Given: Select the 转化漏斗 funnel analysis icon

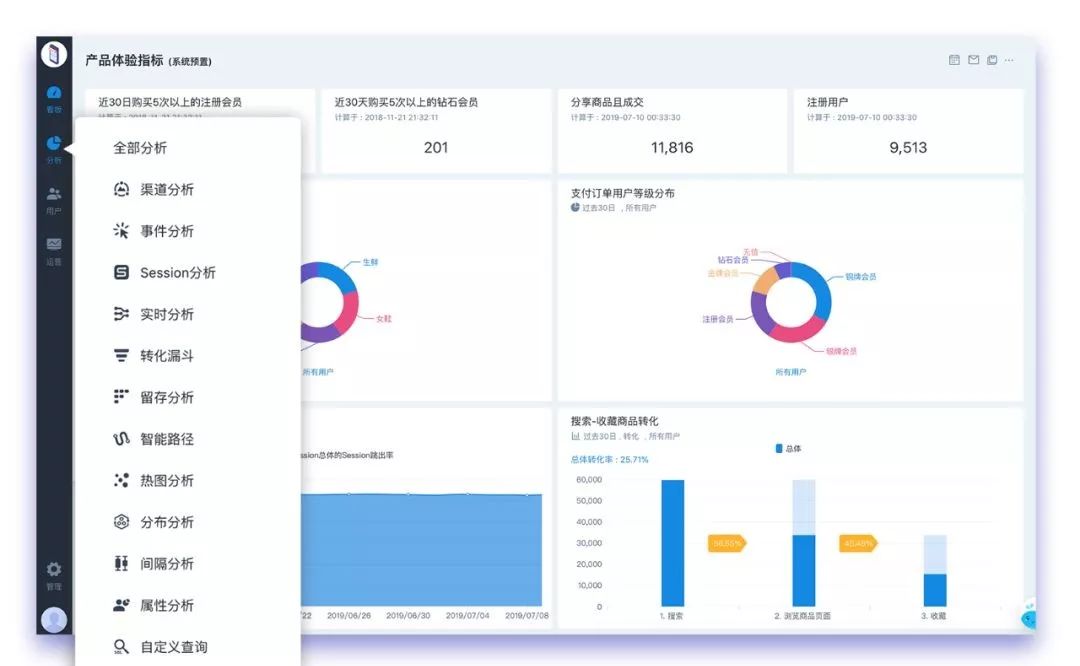Looking at the screenshot, I should point(121,355).
